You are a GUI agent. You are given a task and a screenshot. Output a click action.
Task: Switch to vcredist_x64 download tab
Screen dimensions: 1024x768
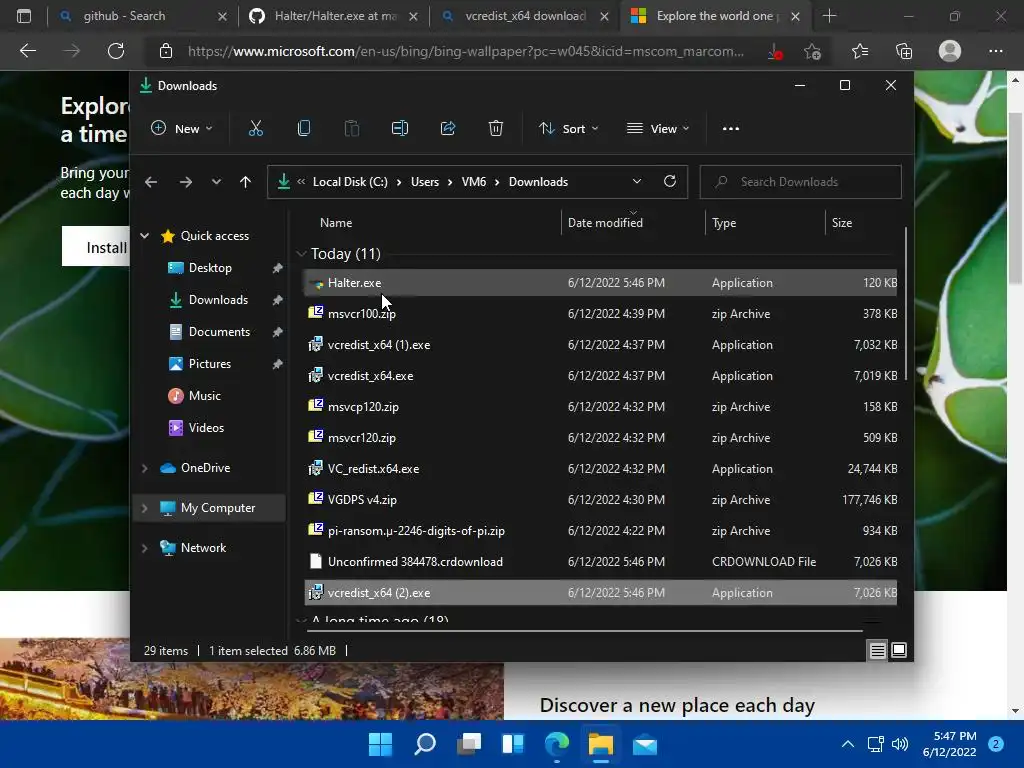[525, 16]
